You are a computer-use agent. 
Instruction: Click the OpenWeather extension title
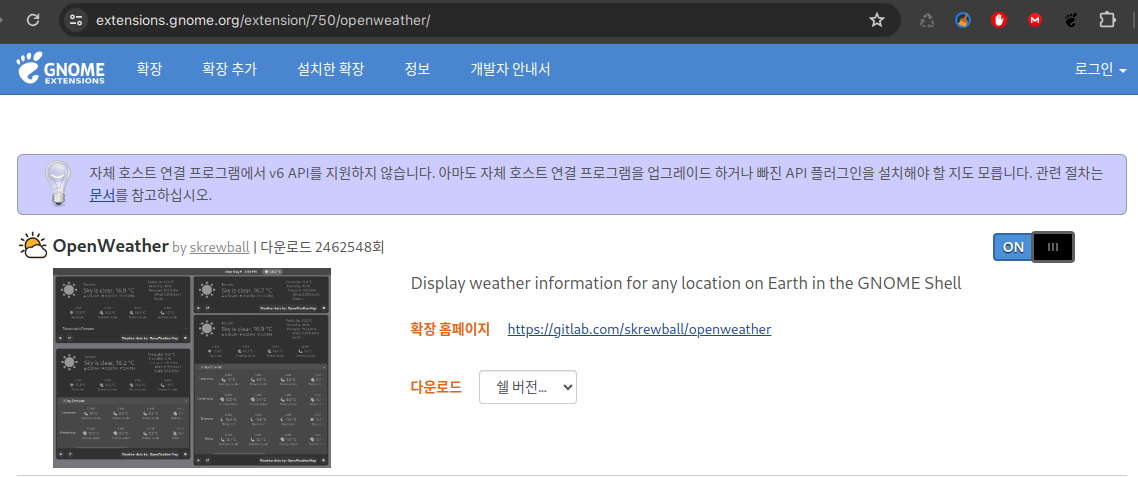(x=110, y=246)
